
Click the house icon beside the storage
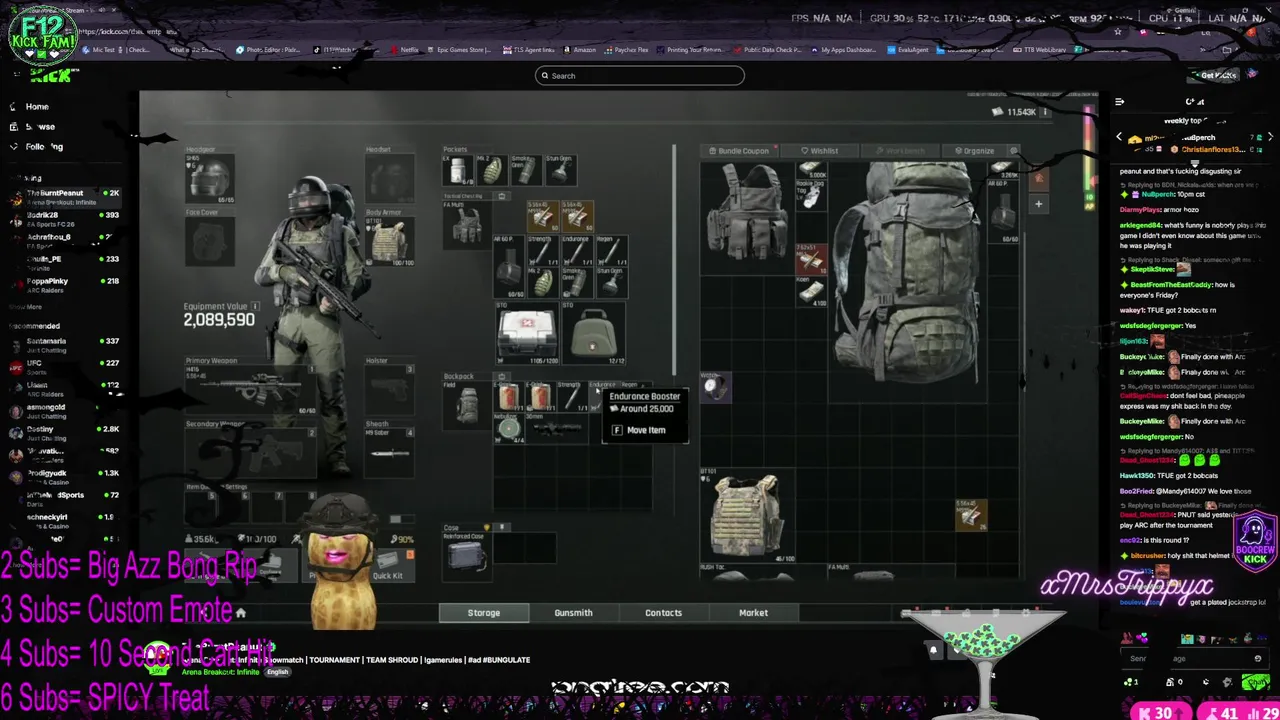pyautogui.click(x=1038, y=178)
